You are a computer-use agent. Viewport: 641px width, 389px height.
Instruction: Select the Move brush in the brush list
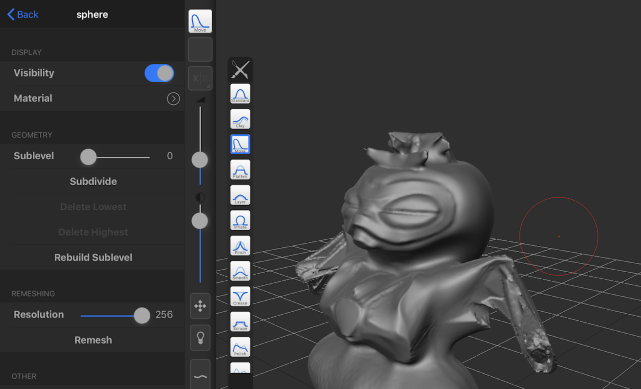point(240,144)
